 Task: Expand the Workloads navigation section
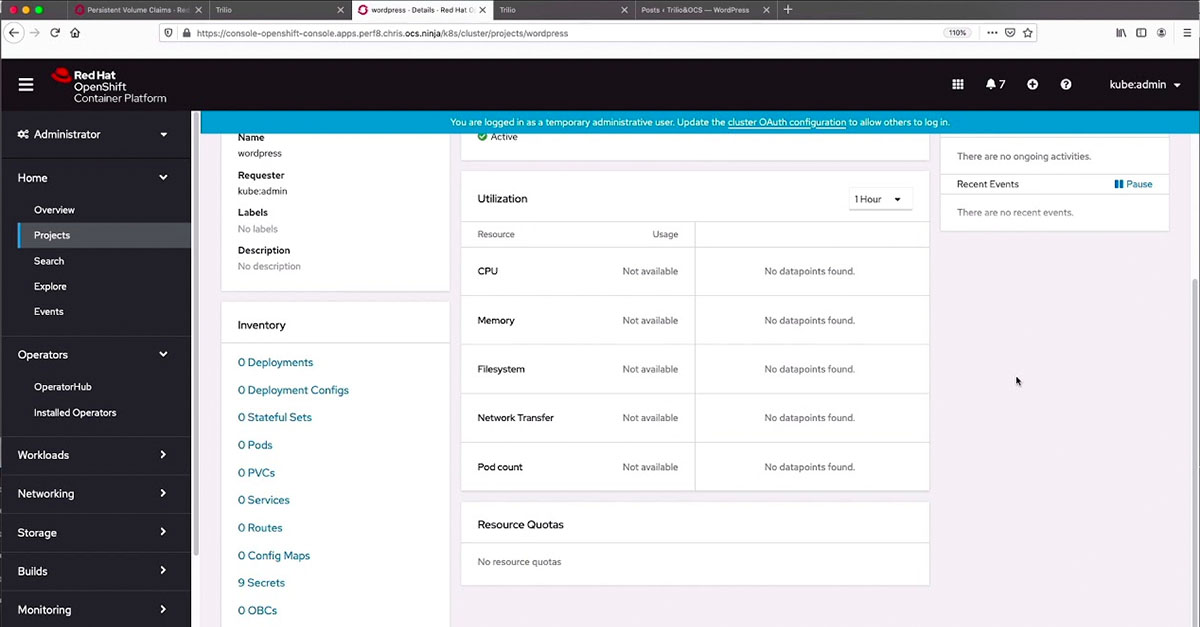tap(95, 455)
